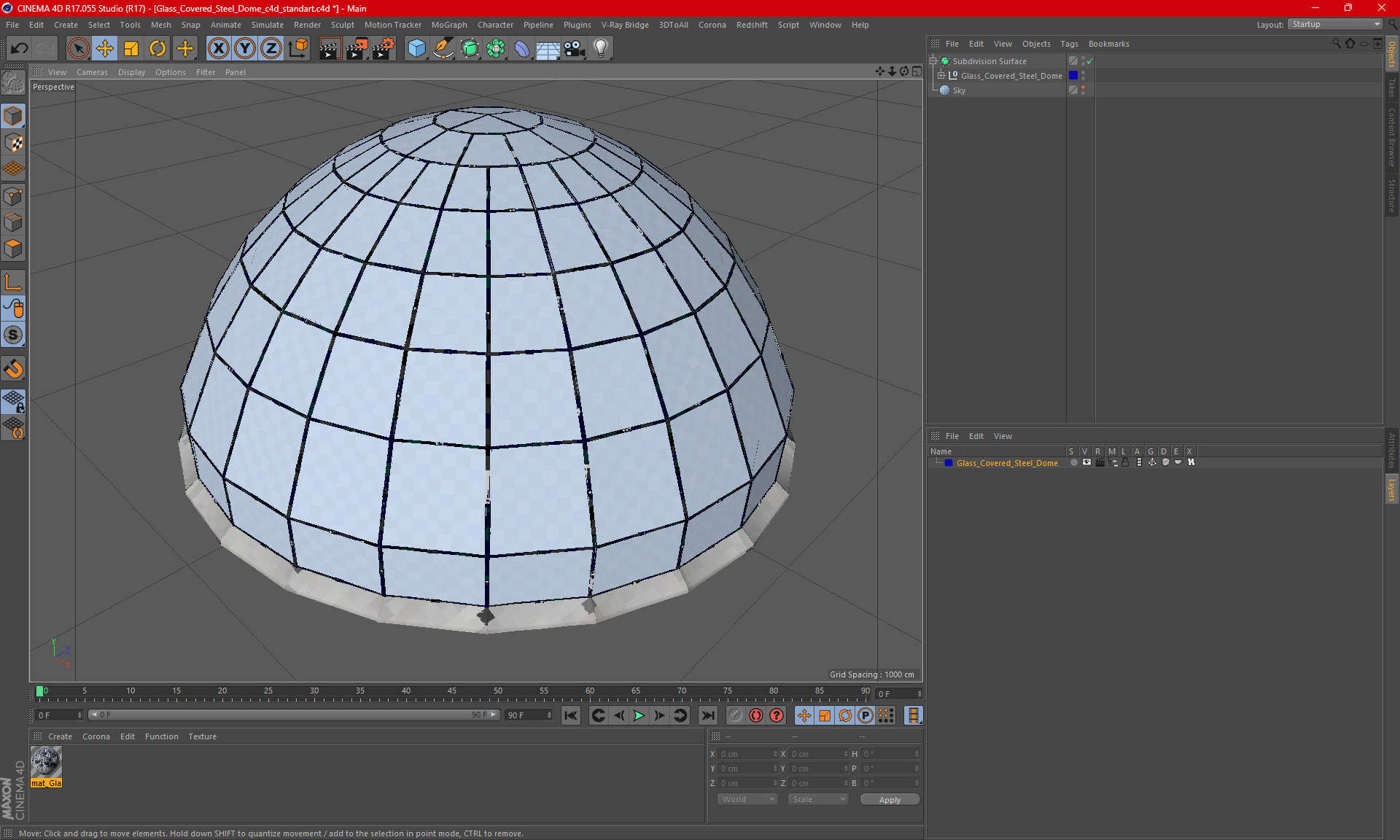This screenshot has width=1400, height=840.
Task: Switch to Polygons mode
Action: 13,249
